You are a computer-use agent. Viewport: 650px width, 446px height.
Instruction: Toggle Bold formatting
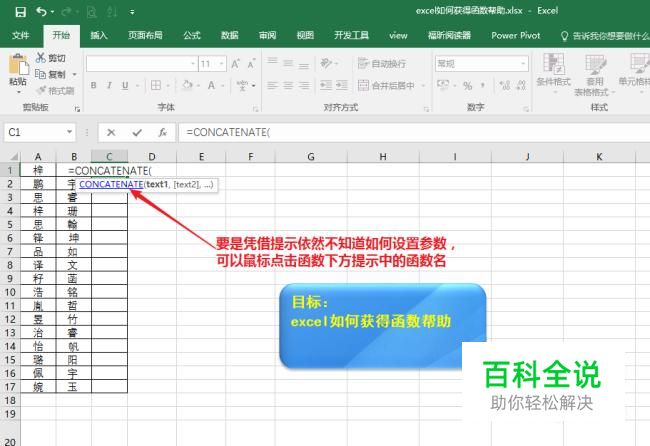coord(94,85)
